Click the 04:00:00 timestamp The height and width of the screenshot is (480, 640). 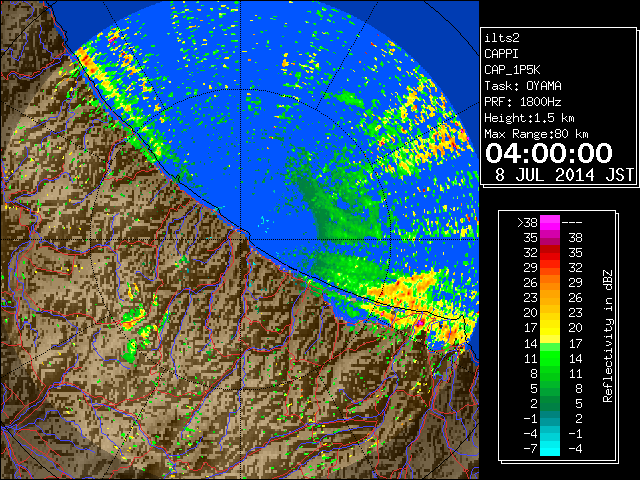[x=549, y=153]
